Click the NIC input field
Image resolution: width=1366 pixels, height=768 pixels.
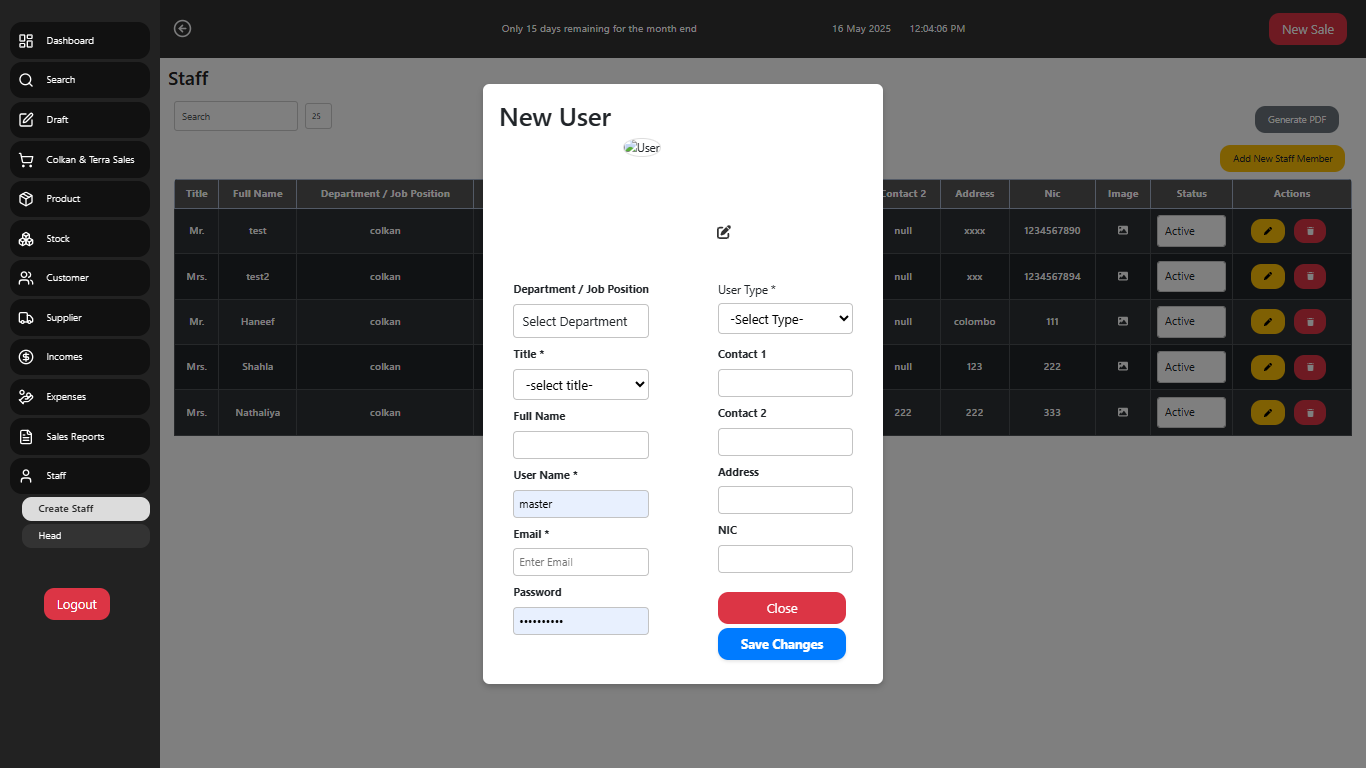click(x=786, y=559)
